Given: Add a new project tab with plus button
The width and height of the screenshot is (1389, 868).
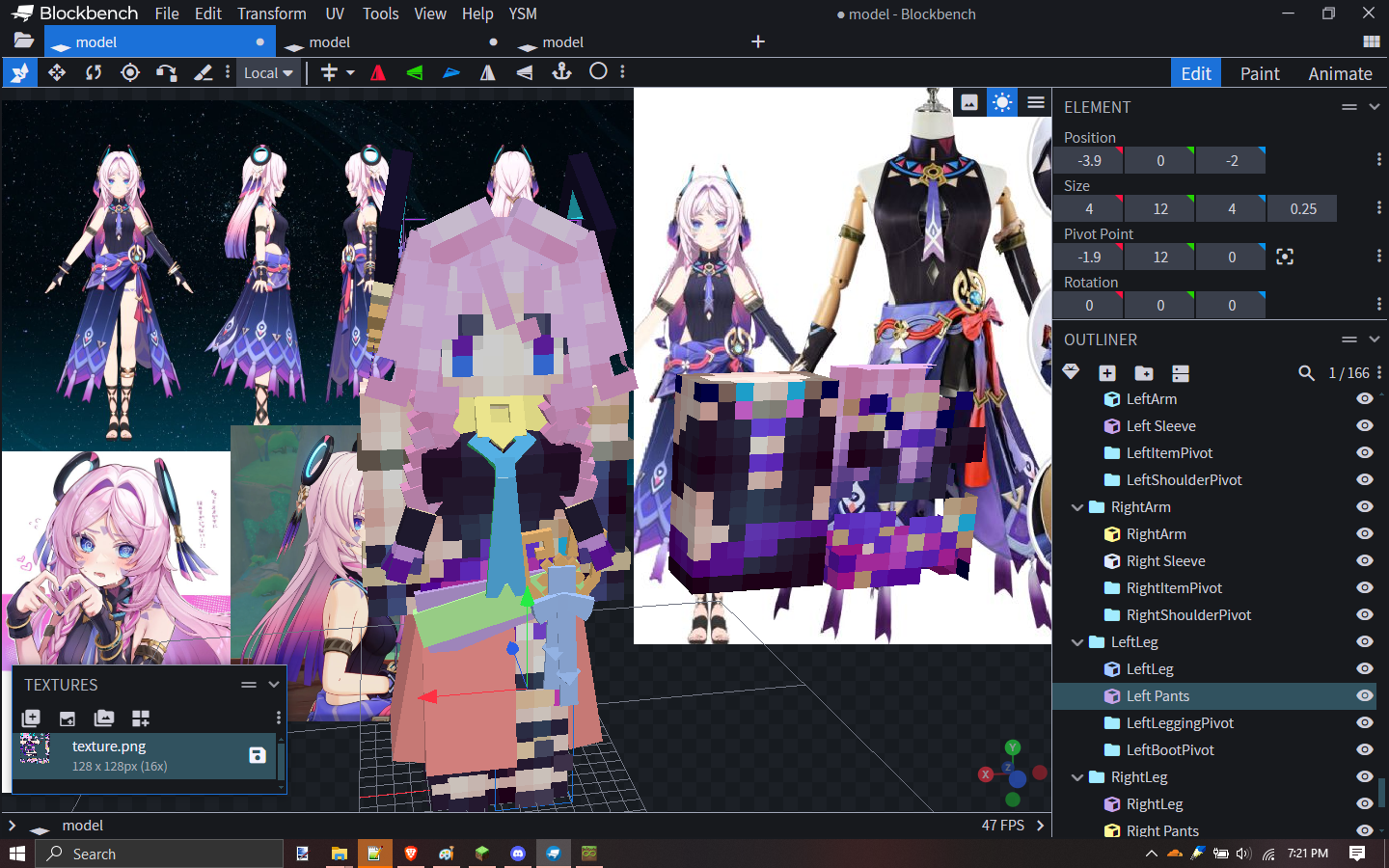Looking at the screenshot, I should tap(758, 41).
